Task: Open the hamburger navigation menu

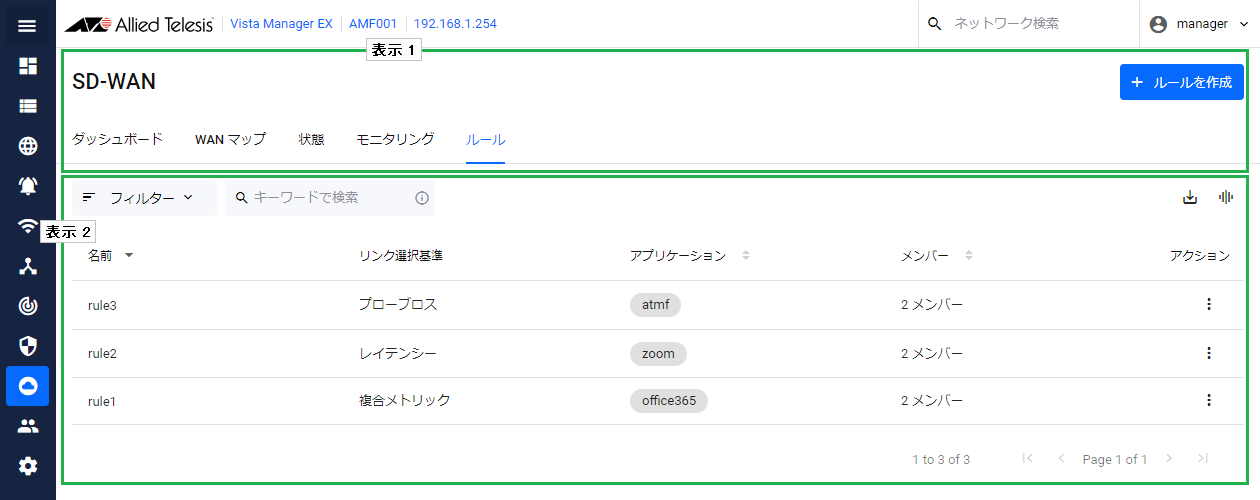Action: [x=27, y=26]
